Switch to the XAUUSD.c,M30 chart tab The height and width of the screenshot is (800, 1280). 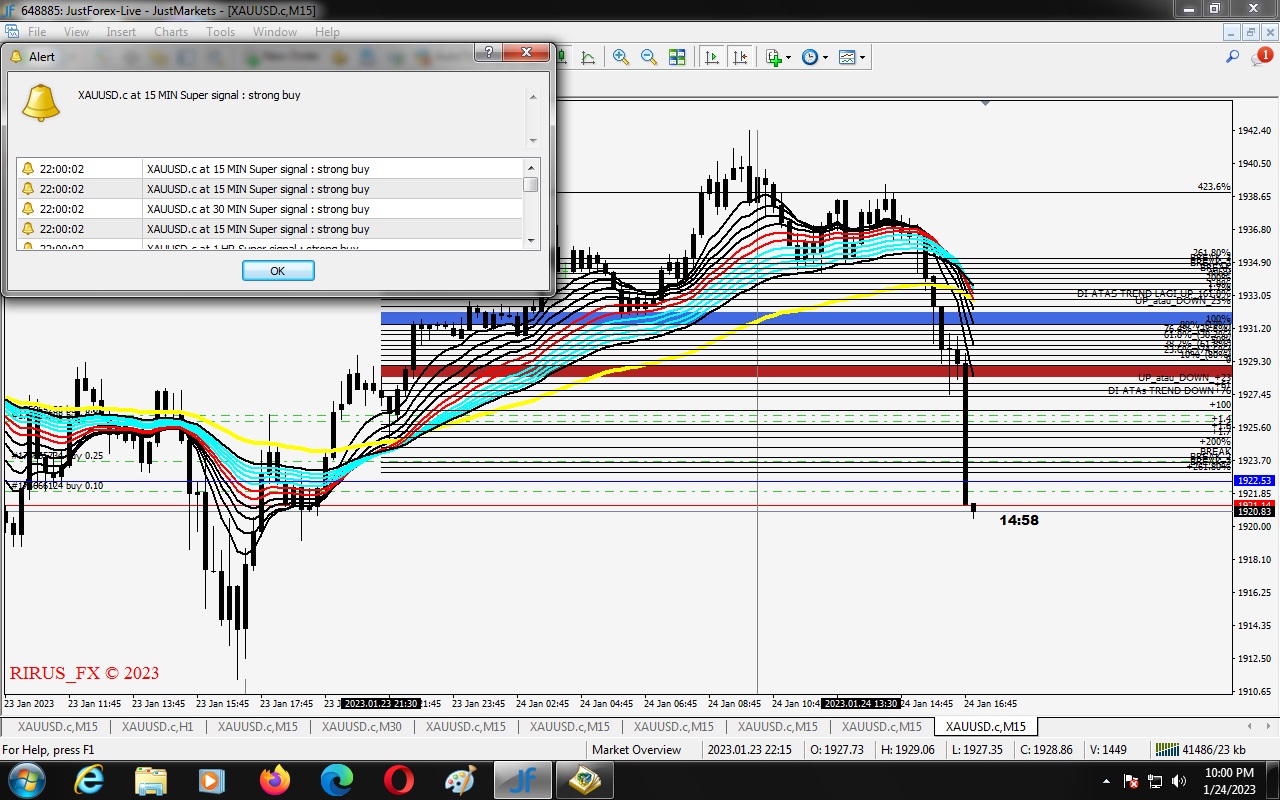(362, 727)
